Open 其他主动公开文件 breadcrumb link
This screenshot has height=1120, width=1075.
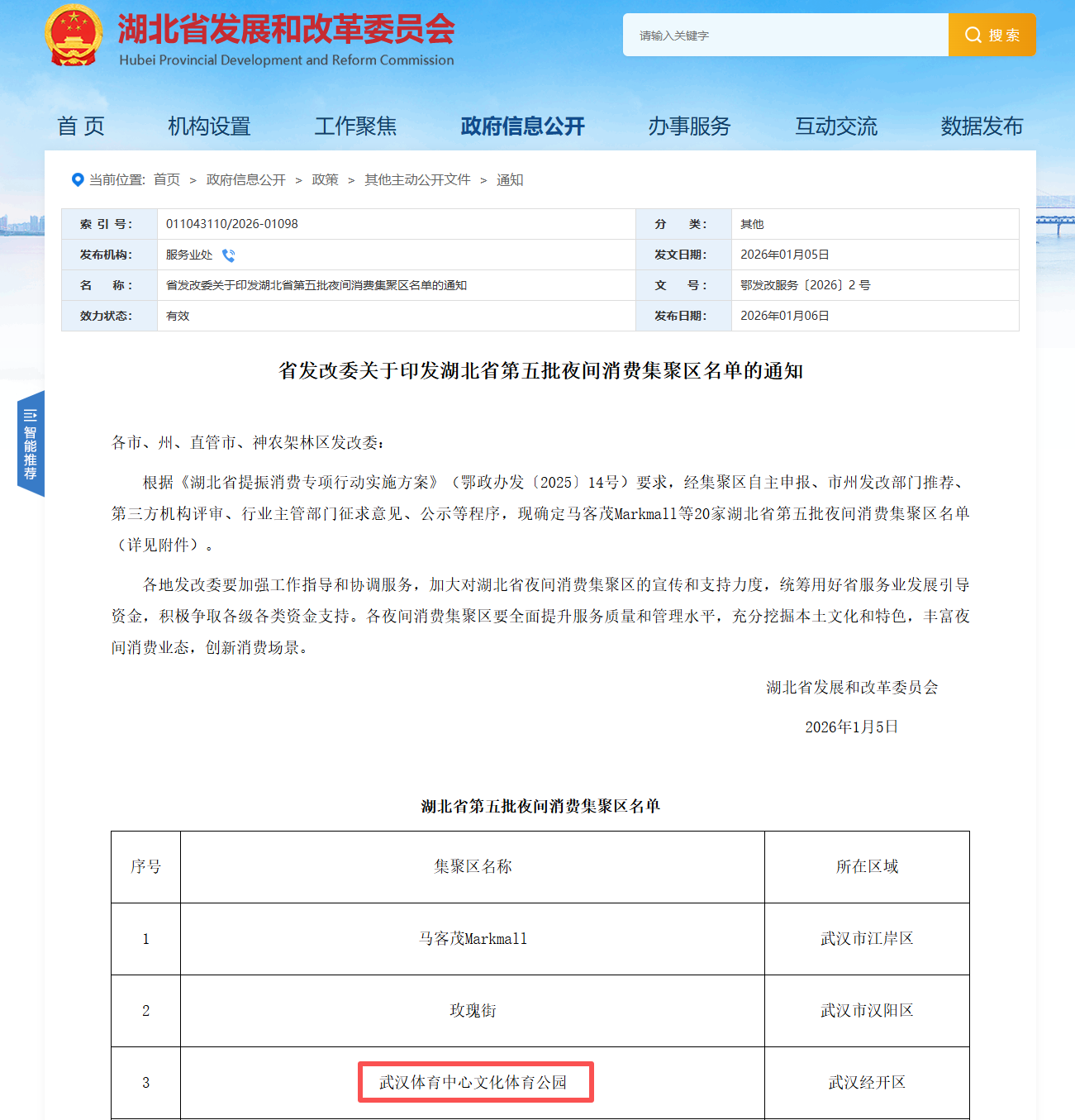click(x=417, y=179)
